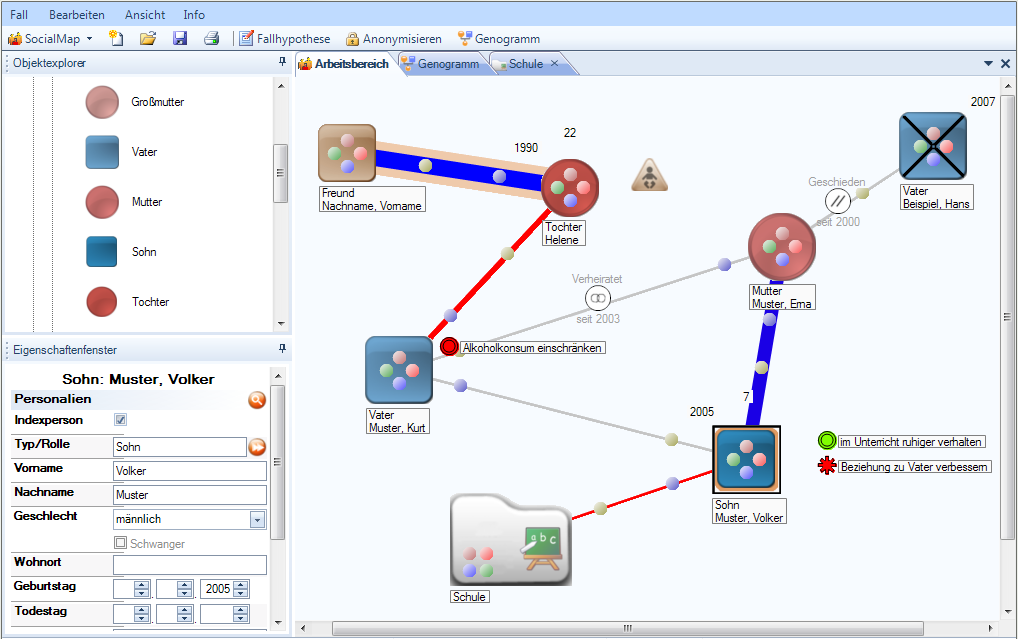This screenshot has width=1018, height=639.
Task: Click the Geschieden divorce symbol
Action: pyautogui.click(x=838, y=201)
